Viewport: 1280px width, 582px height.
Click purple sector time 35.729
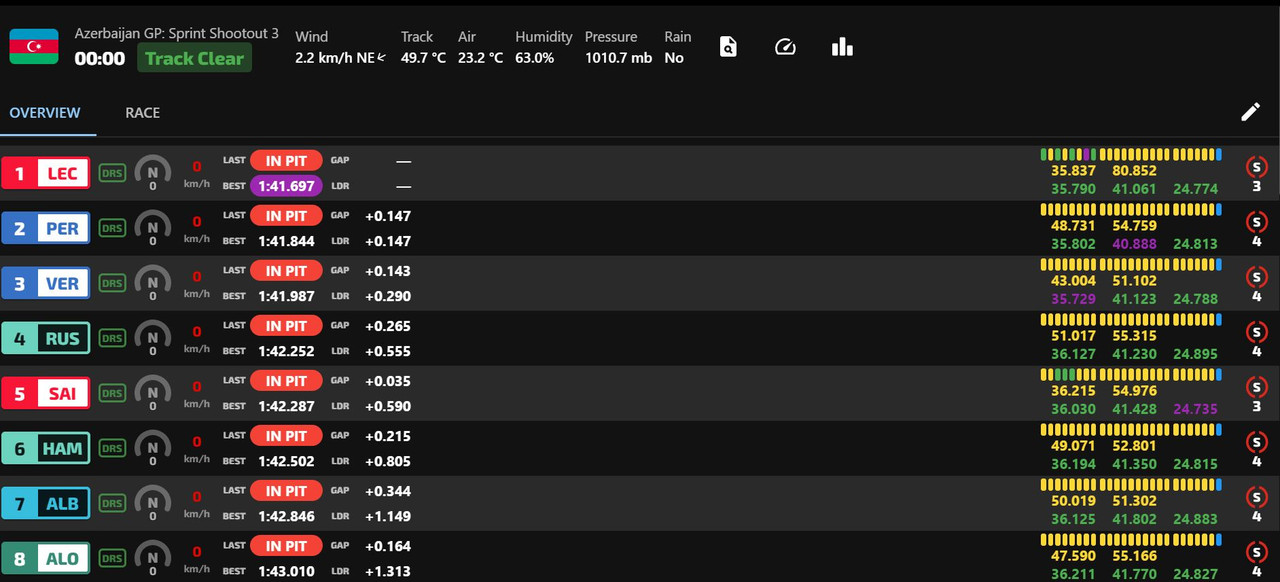coord(1073,299)
